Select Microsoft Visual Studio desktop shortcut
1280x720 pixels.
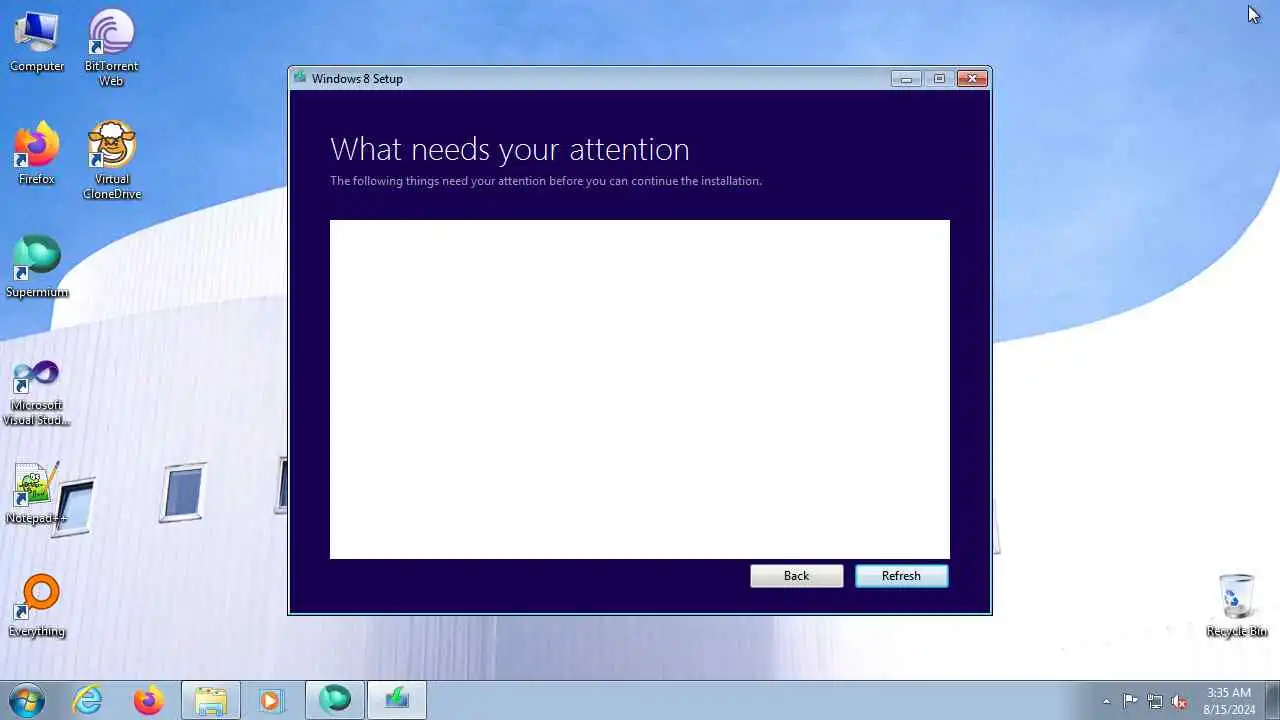pos(37,393)
